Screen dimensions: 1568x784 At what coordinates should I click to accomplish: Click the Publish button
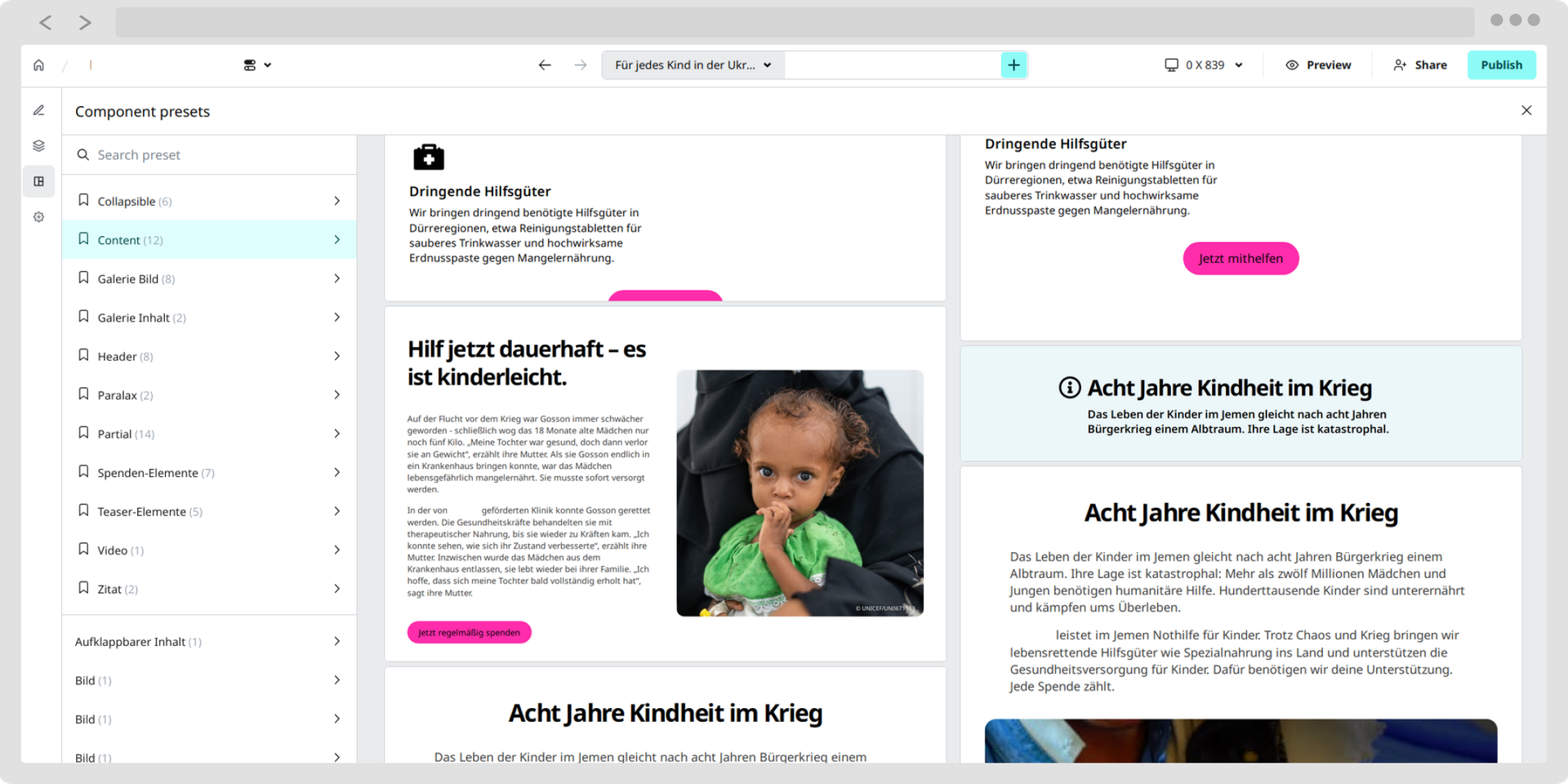[1501, 65]
